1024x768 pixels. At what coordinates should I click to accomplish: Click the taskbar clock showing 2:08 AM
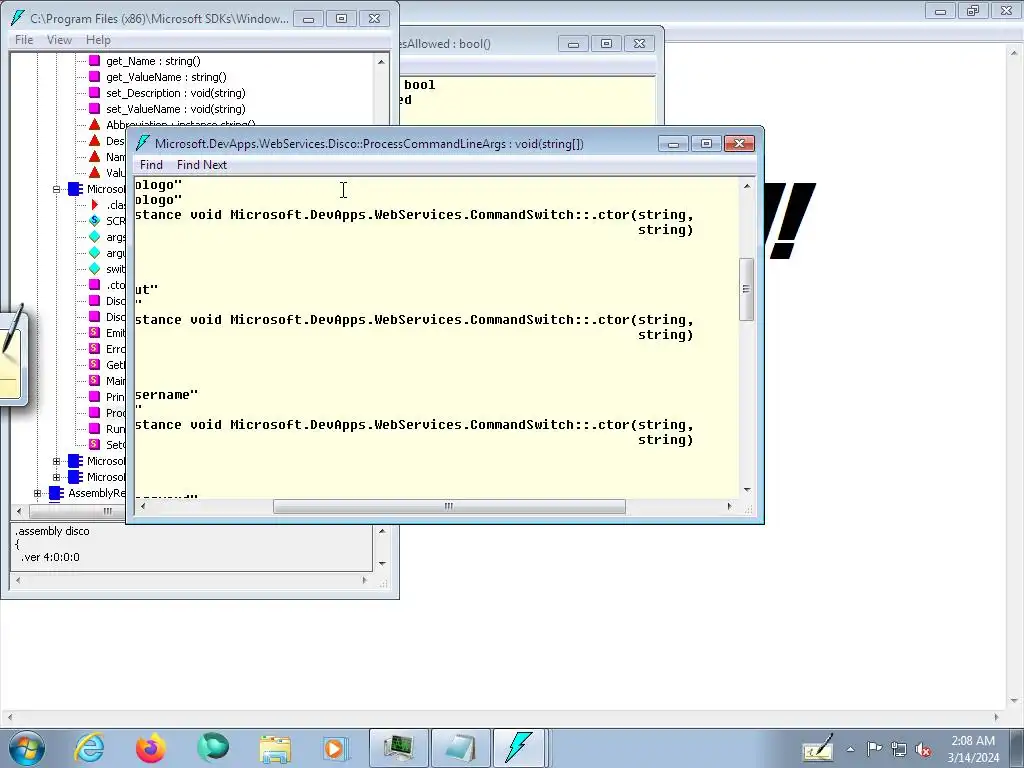click(973, 749)
